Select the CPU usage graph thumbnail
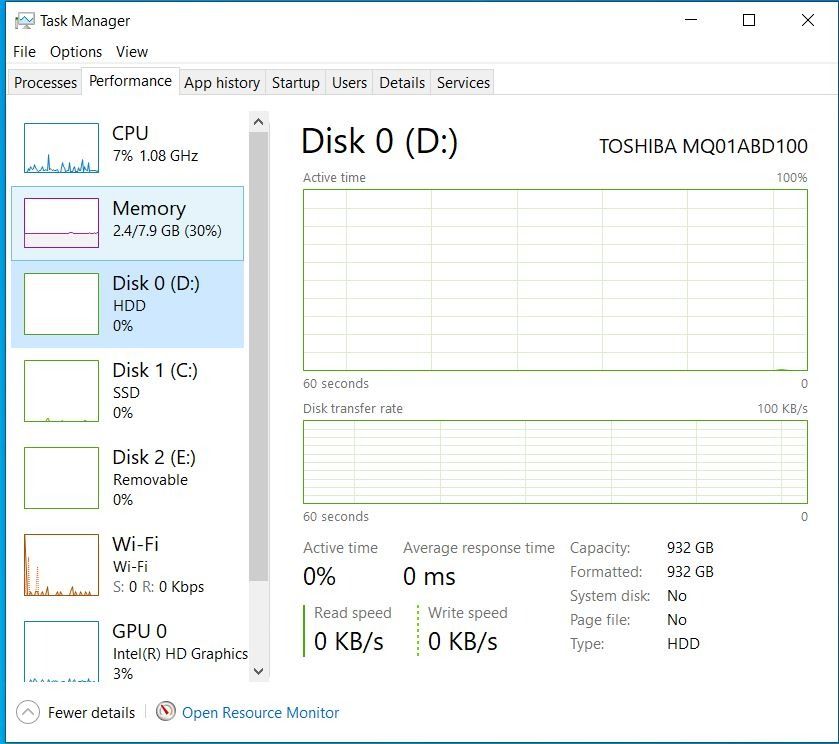This screenshot has height=744, width=839. pos(61,148)
